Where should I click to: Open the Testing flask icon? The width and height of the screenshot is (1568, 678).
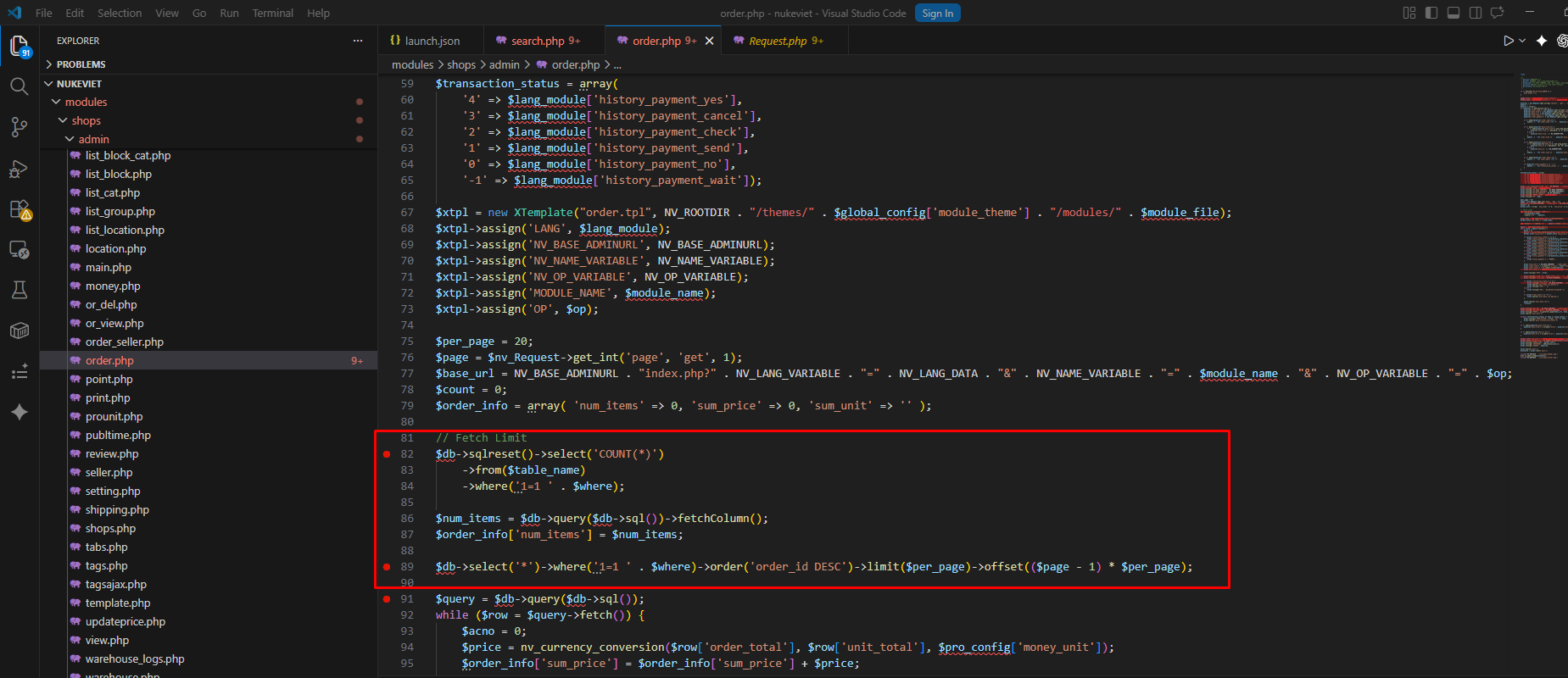coord(19,290)
